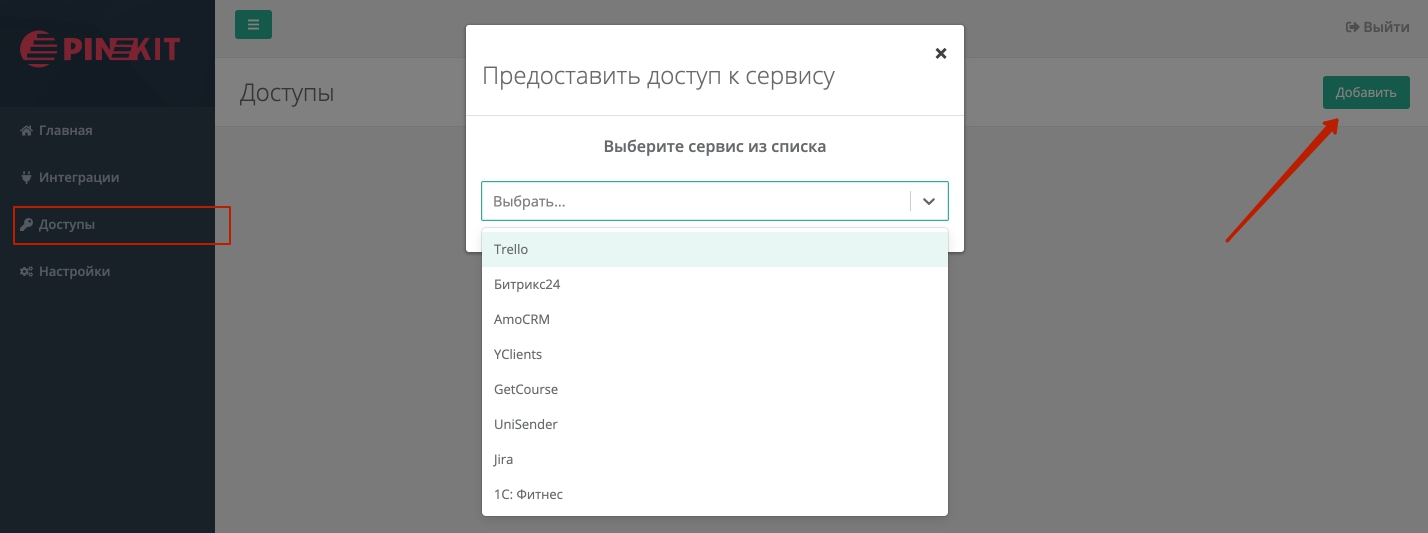Image resolution: width=1428 pixels, height=533 pixels.
Task: Select GetCourse service option
Action: (714, 390)
